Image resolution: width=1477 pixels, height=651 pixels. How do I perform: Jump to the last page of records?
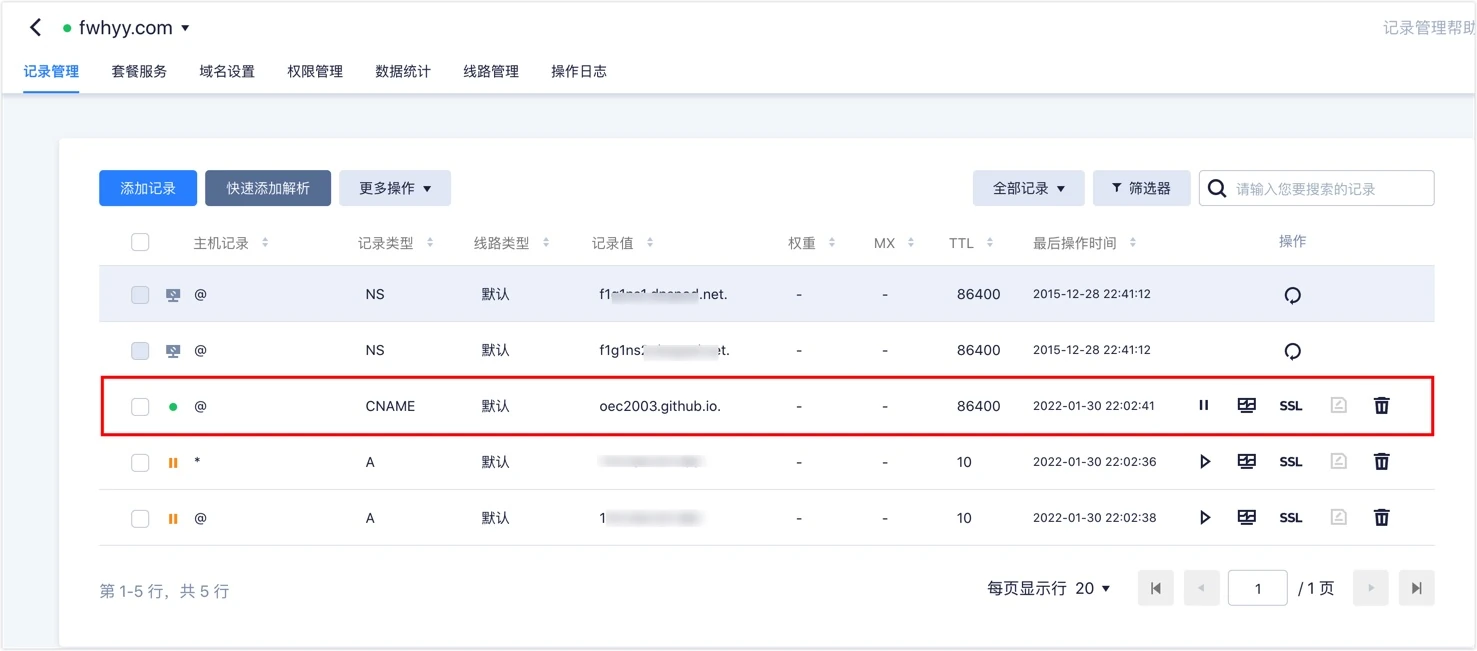1416,588
